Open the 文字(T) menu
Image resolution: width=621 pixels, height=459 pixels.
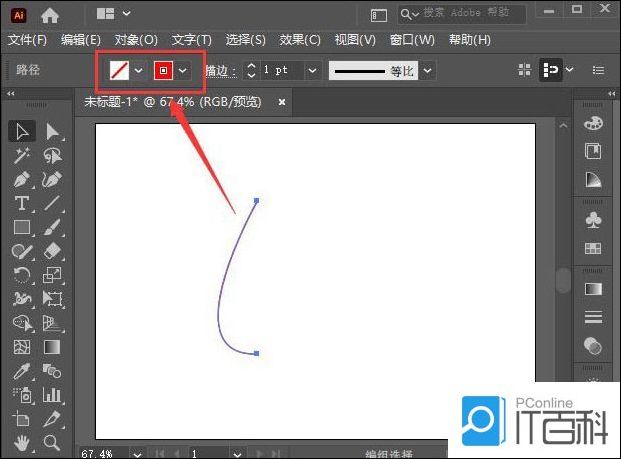click(191, 40)
